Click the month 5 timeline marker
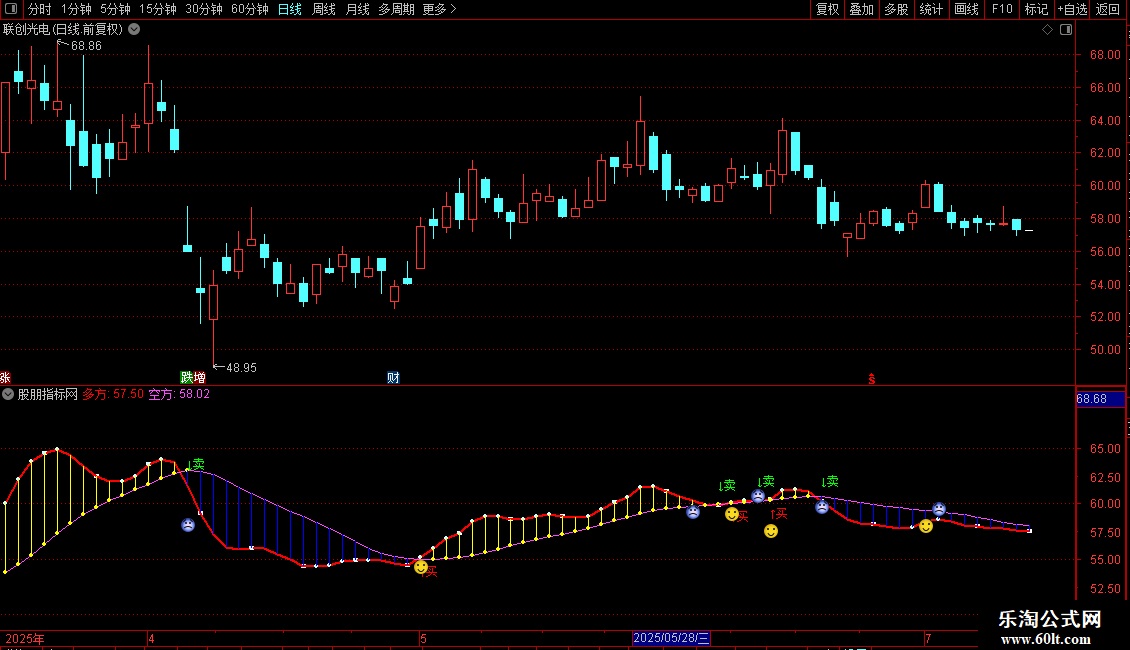Image resolution: width=1130 pixels, height=650 pixels. click(x=424, y=638)
